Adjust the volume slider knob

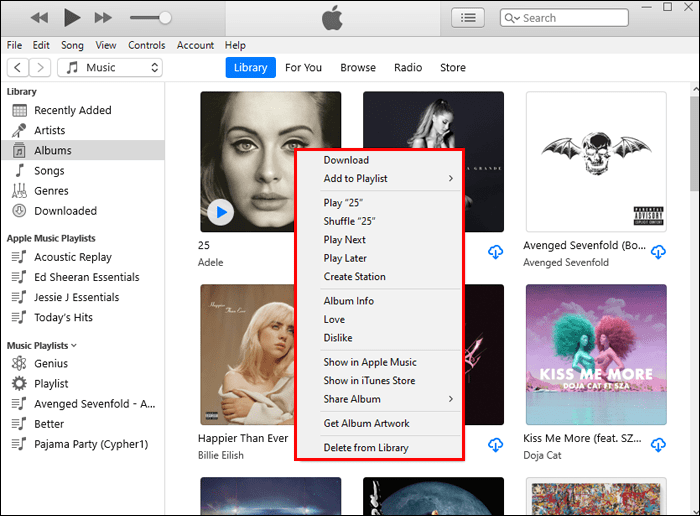coord(165,18)
